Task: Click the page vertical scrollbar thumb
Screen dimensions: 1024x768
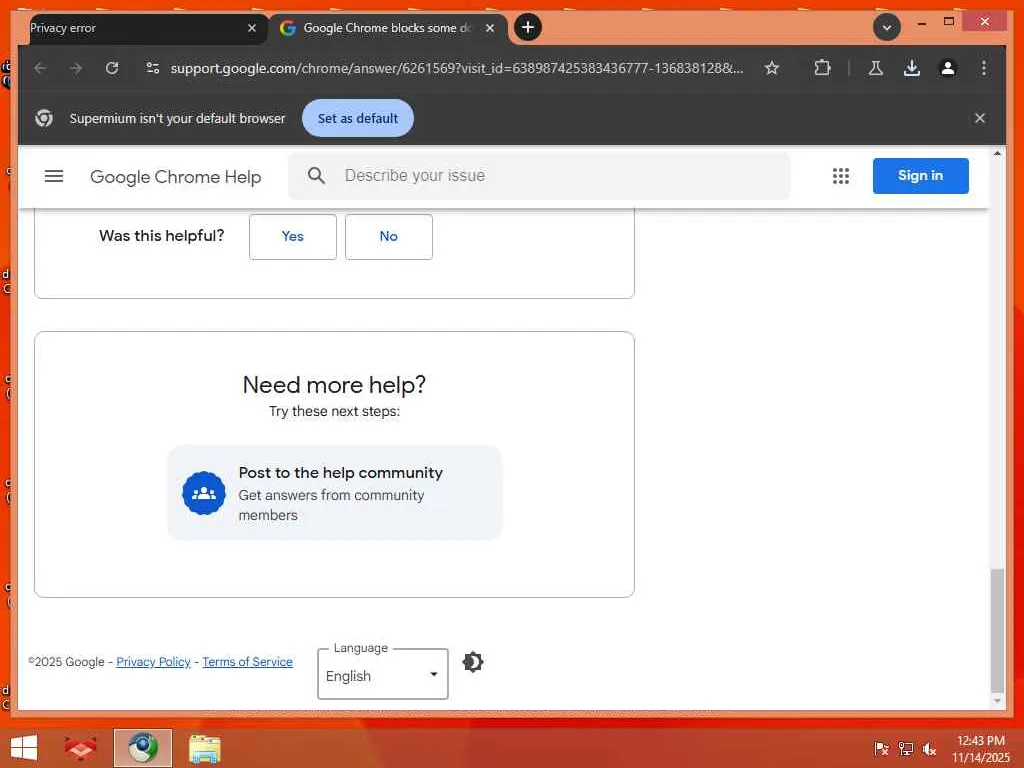Action: coord(997,630)
